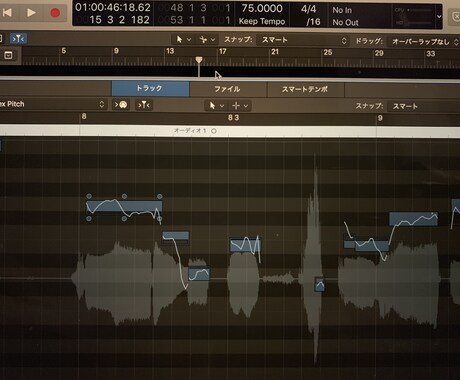The image size is (460, 380).
Task: Select the tiny note under the tall transient
Action: [x=319, y=284]
